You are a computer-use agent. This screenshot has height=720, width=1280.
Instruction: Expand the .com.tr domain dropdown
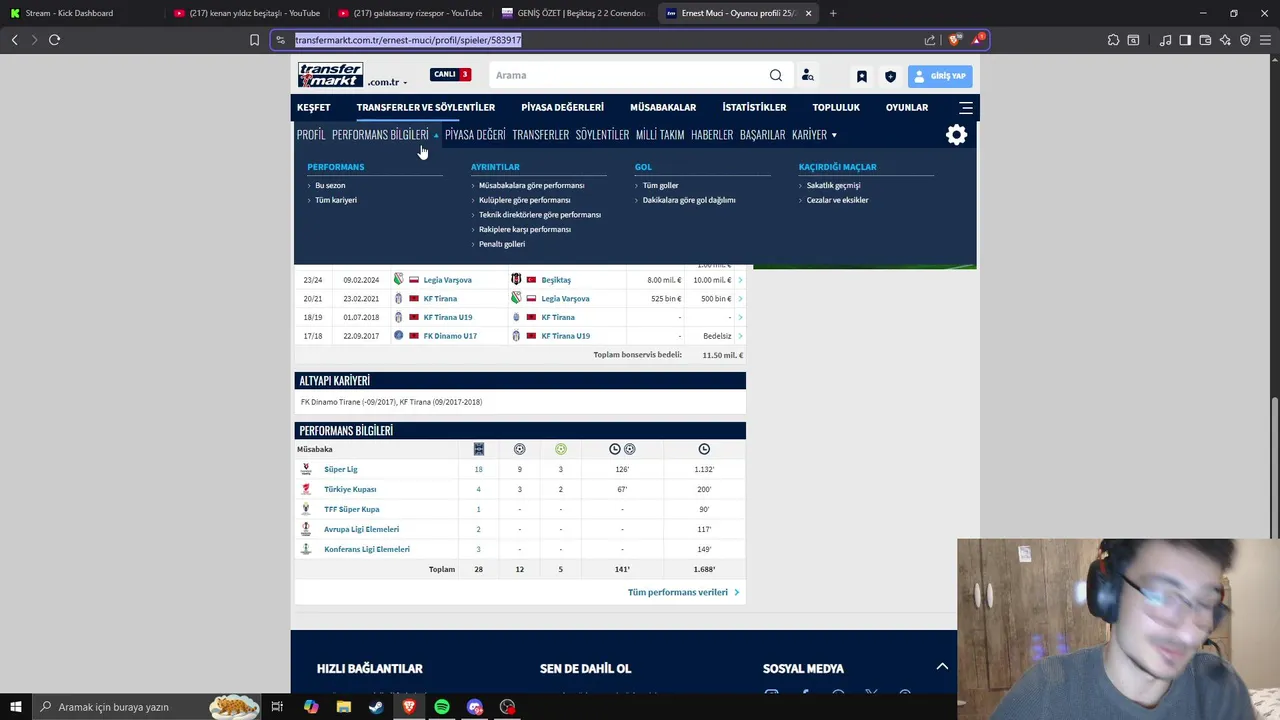[387, 82]
